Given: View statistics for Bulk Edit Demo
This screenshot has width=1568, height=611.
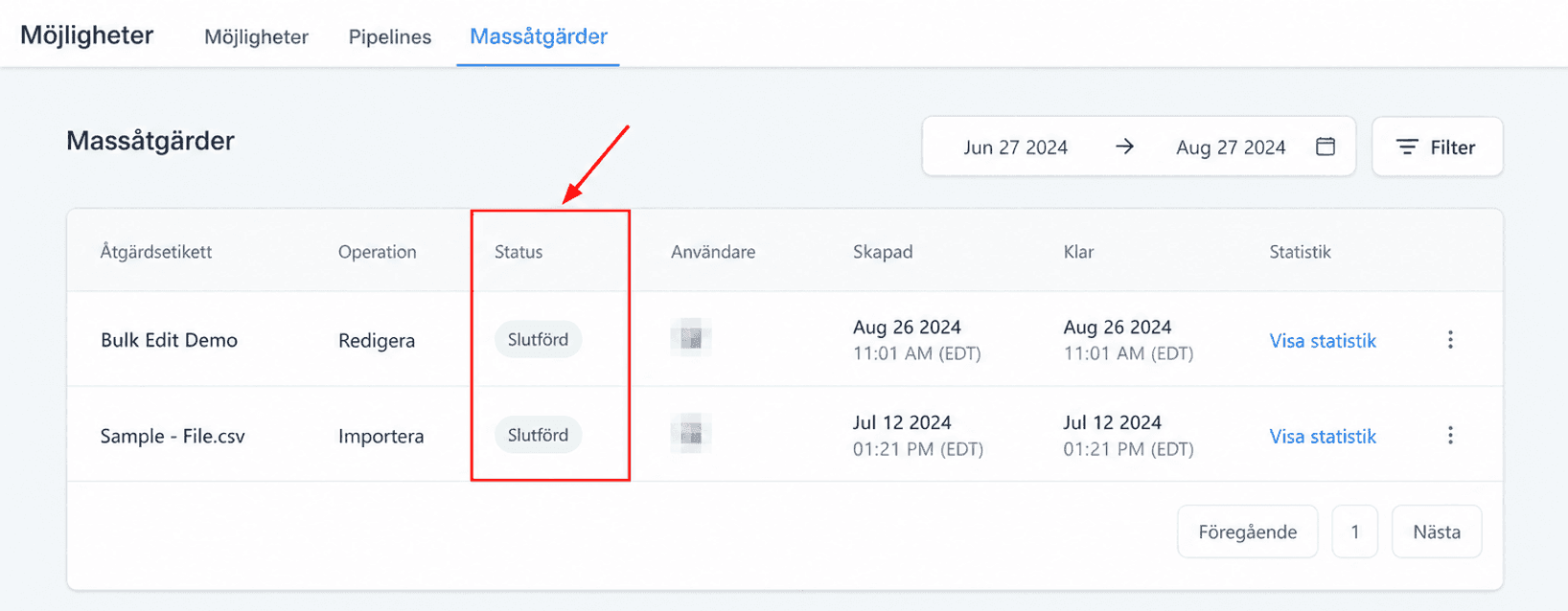Looking at the screenshot, I should [1323, 341].
